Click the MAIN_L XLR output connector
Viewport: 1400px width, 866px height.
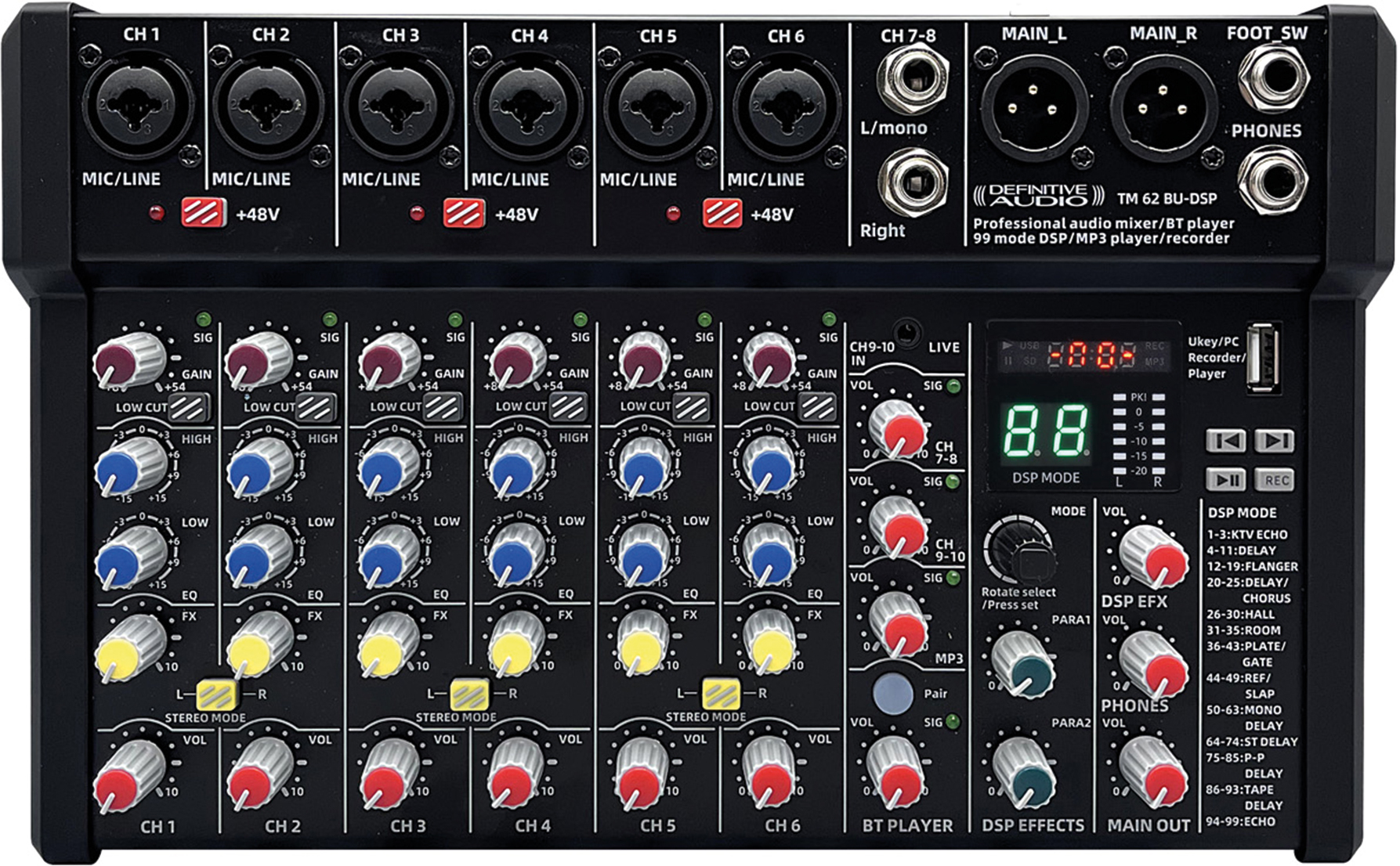click(1033, 107)
